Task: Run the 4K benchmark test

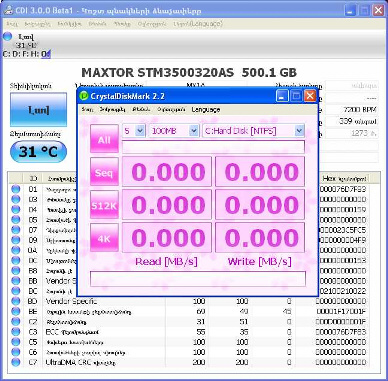Action: pyautogui.click(x=104, y=237)
